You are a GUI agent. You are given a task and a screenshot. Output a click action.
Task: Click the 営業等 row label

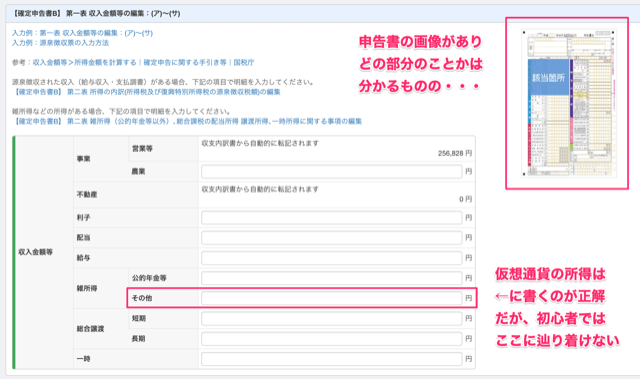click(142, 148)
